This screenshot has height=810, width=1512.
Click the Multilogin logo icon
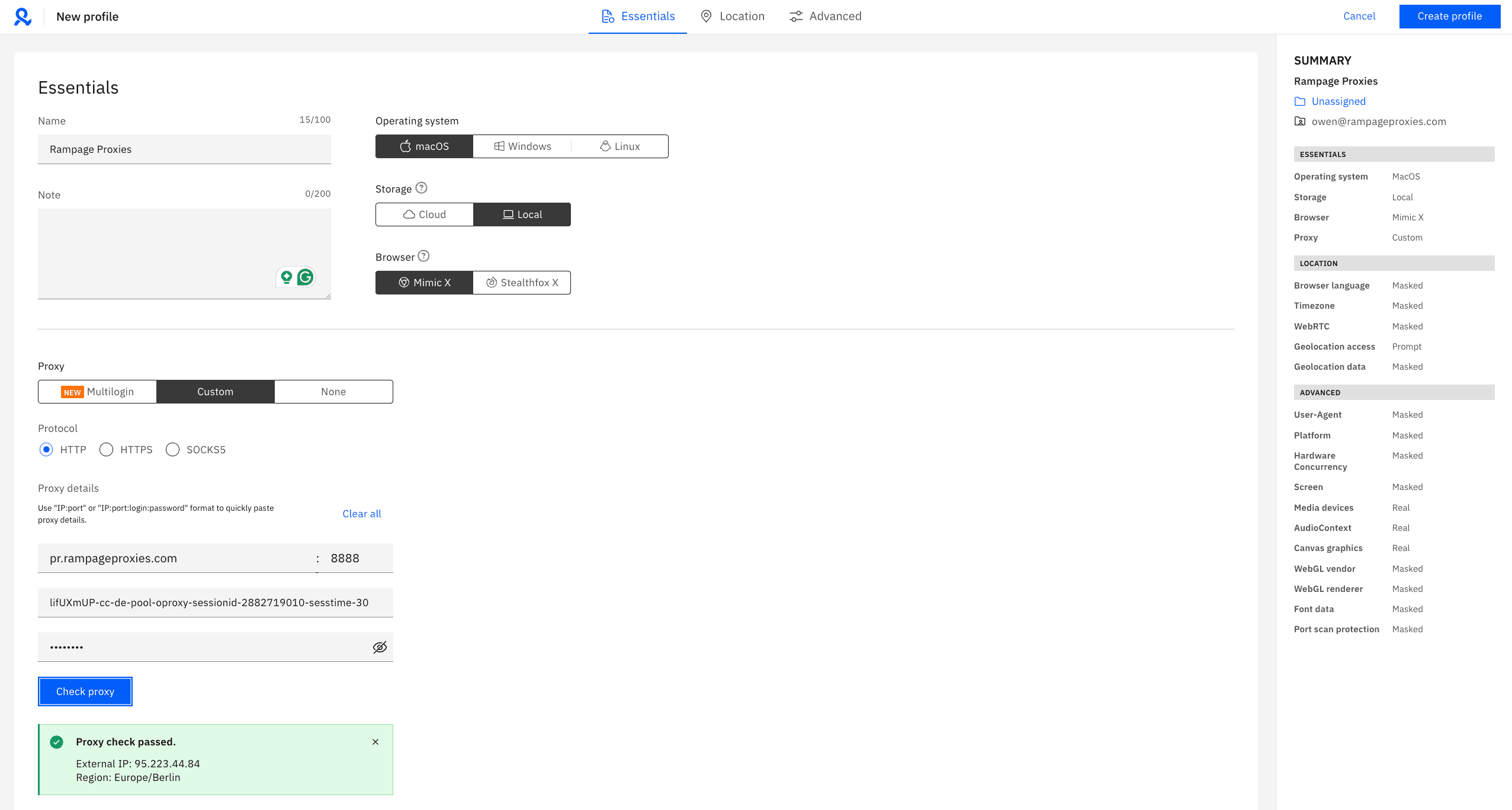(23, 17)
